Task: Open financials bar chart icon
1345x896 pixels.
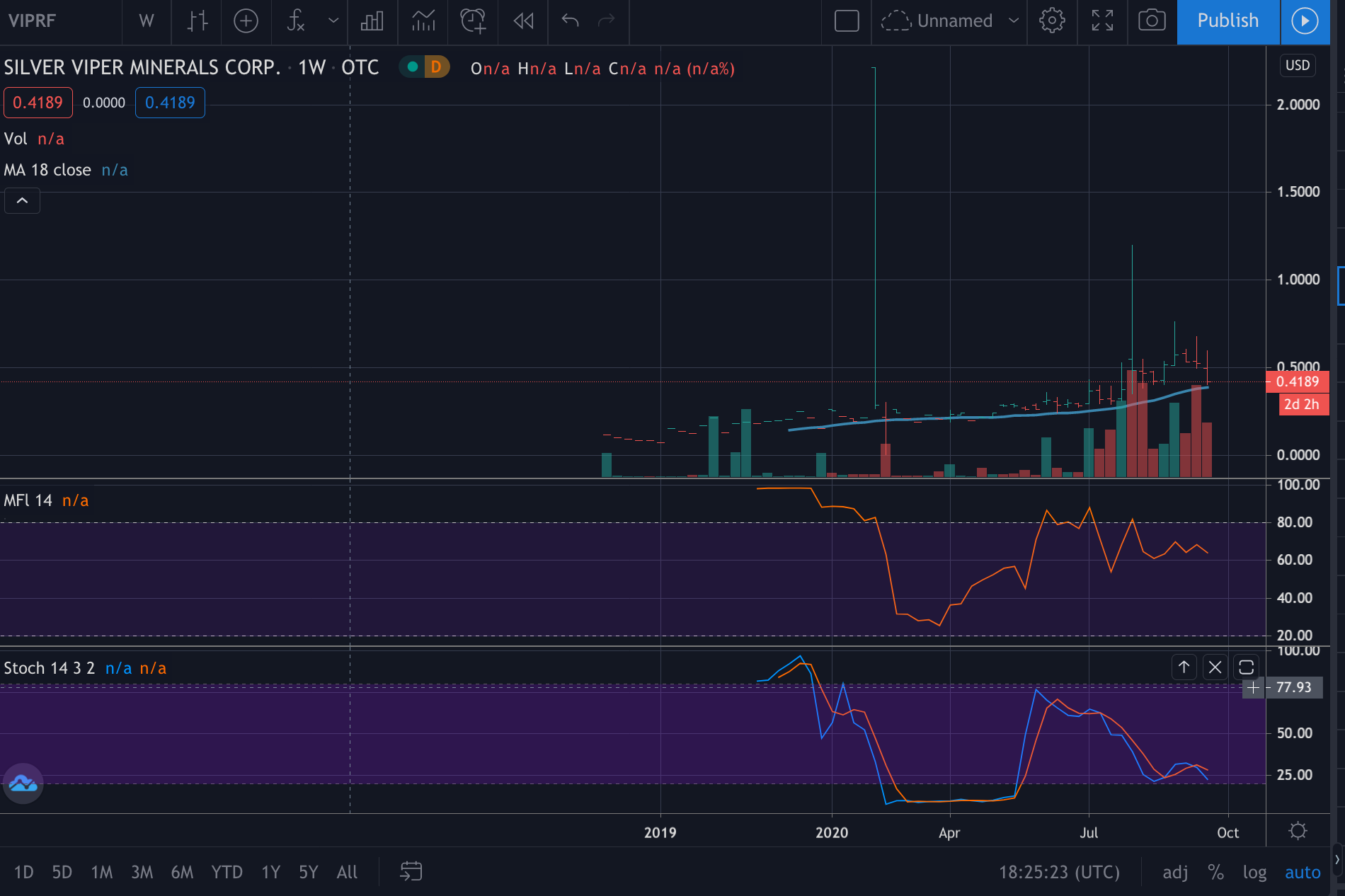Action: pos(372,21)
